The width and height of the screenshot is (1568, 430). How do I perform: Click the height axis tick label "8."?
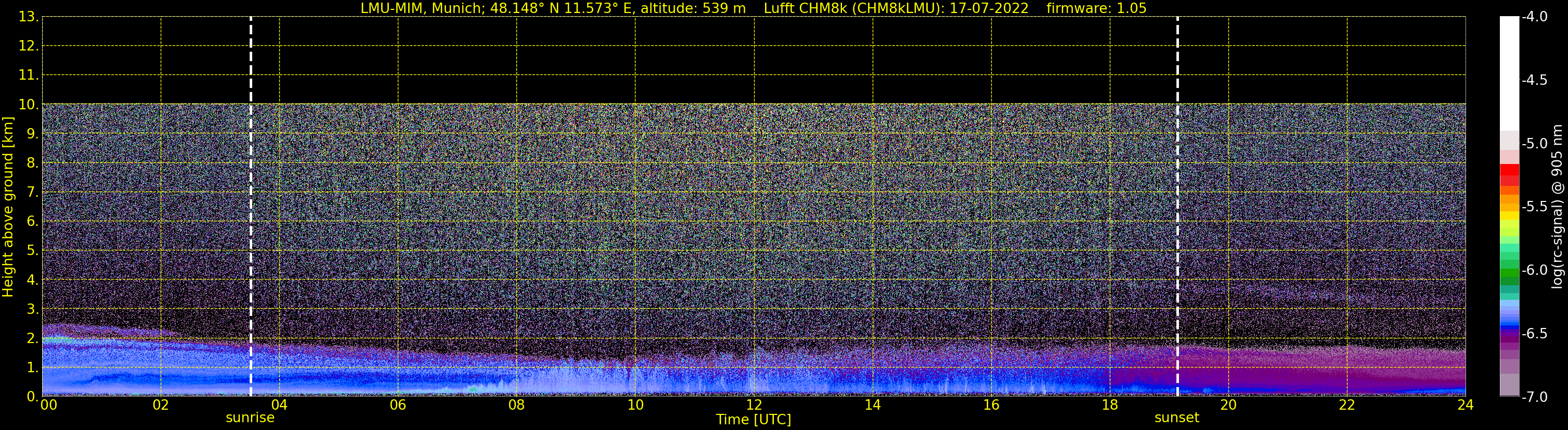pyautogui.click(x=33, y=163)
